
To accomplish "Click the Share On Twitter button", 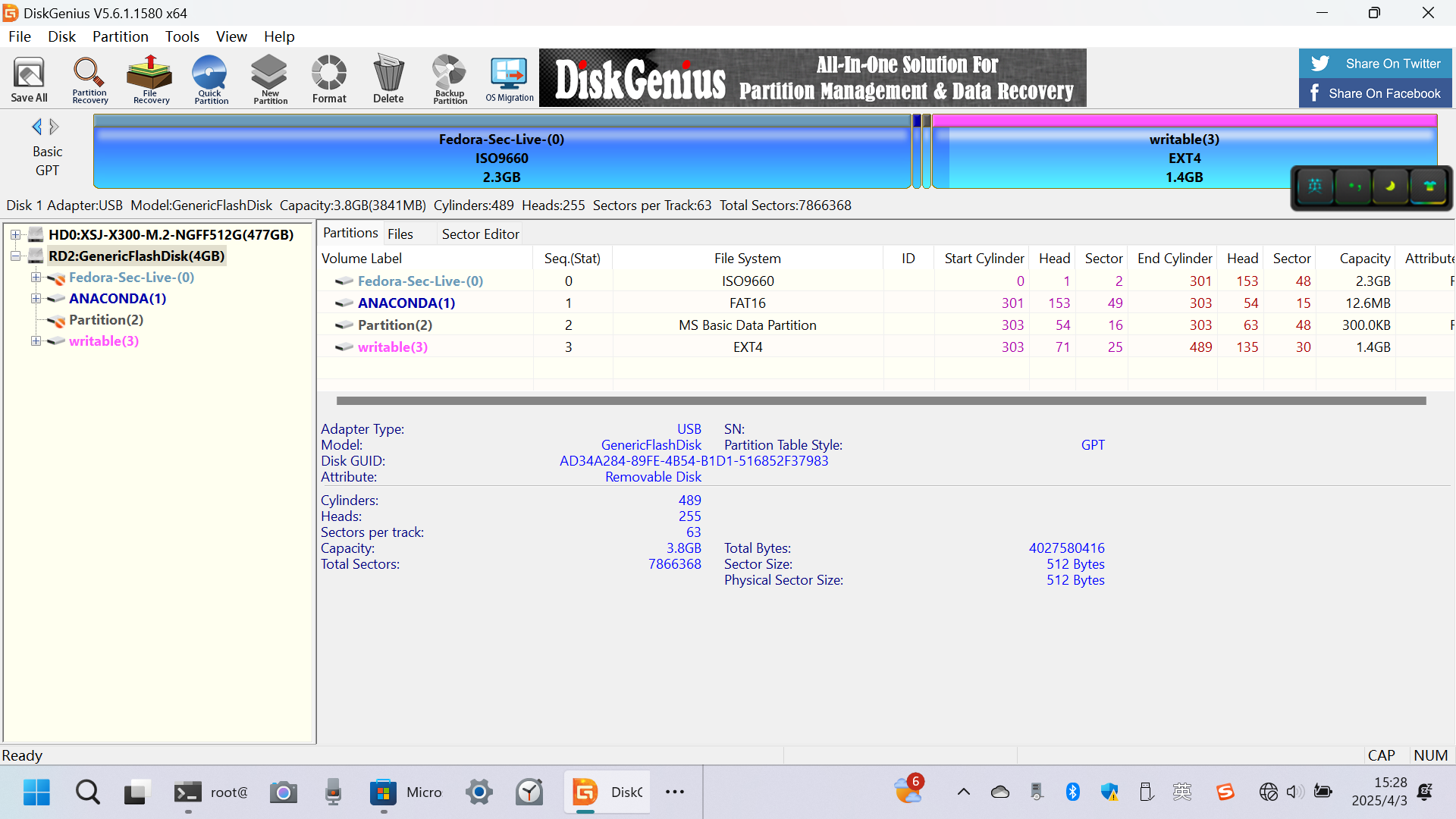I will 1375,64.
